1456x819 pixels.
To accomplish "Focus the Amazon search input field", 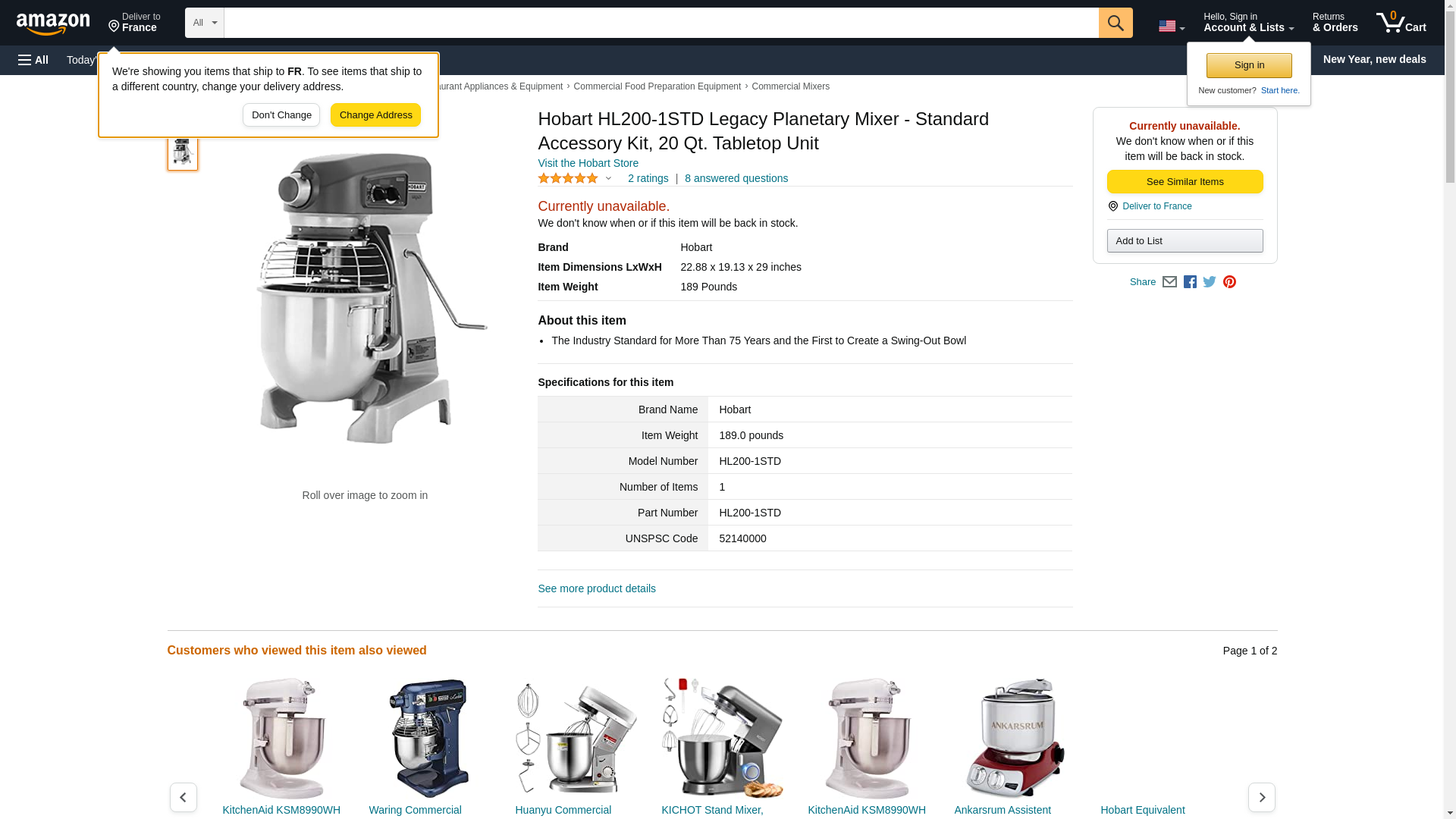I will tap(661, 23).
